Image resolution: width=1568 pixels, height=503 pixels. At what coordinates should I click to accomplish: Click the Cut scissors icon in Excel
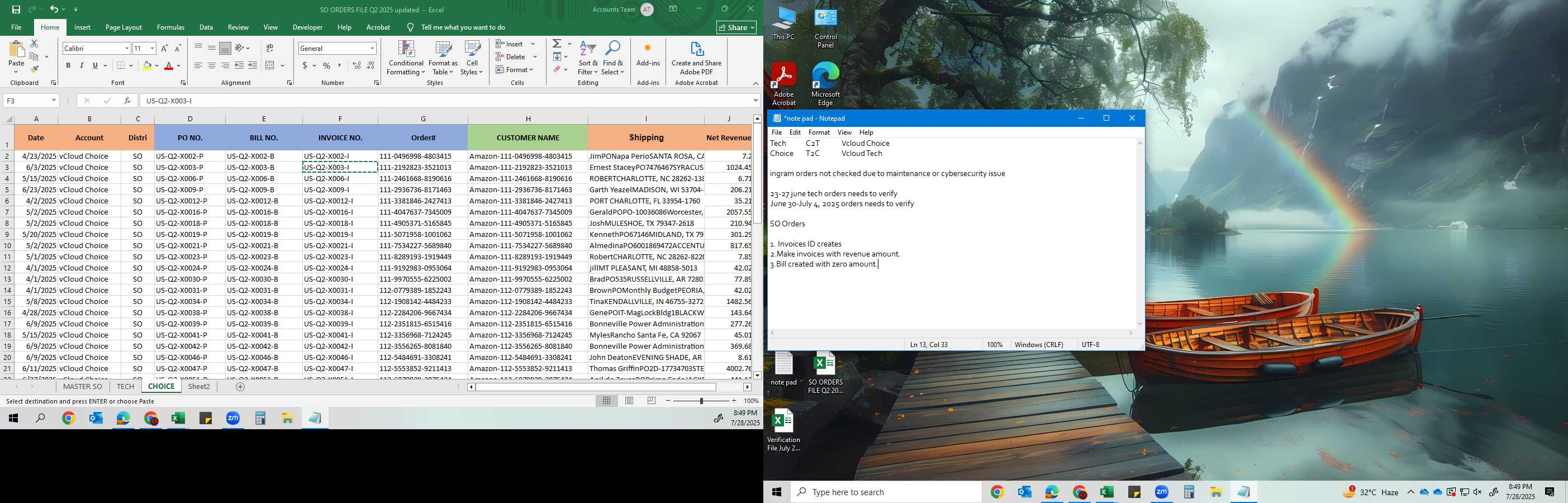click(34, 44)
